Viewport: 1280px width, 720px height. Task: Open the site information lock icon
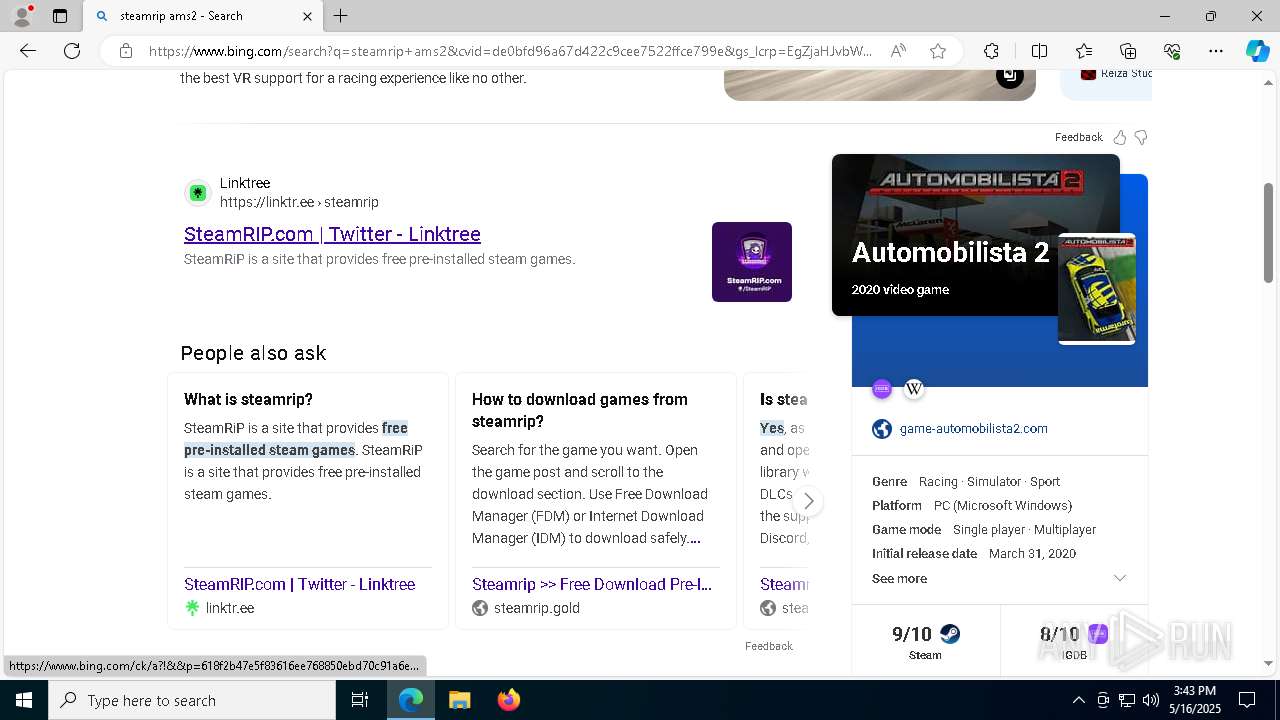pyautogui.click(x=126, y=51)
